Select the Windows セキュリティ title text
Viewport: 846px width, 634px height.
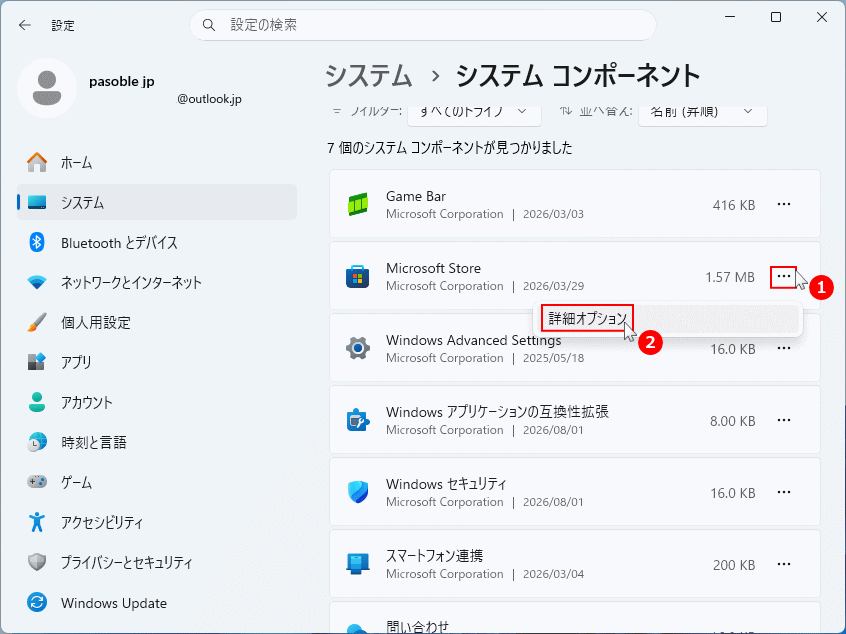pos(446,484)
